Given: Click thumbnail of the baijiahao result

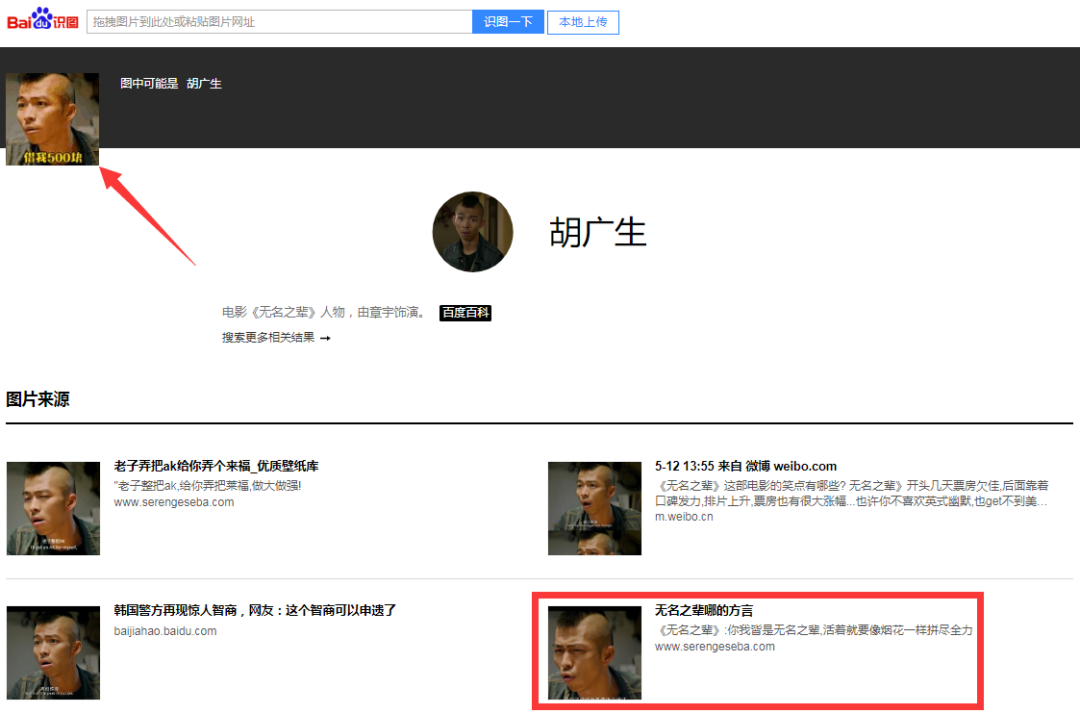Looking at the screenshot, I should (53, 652).
